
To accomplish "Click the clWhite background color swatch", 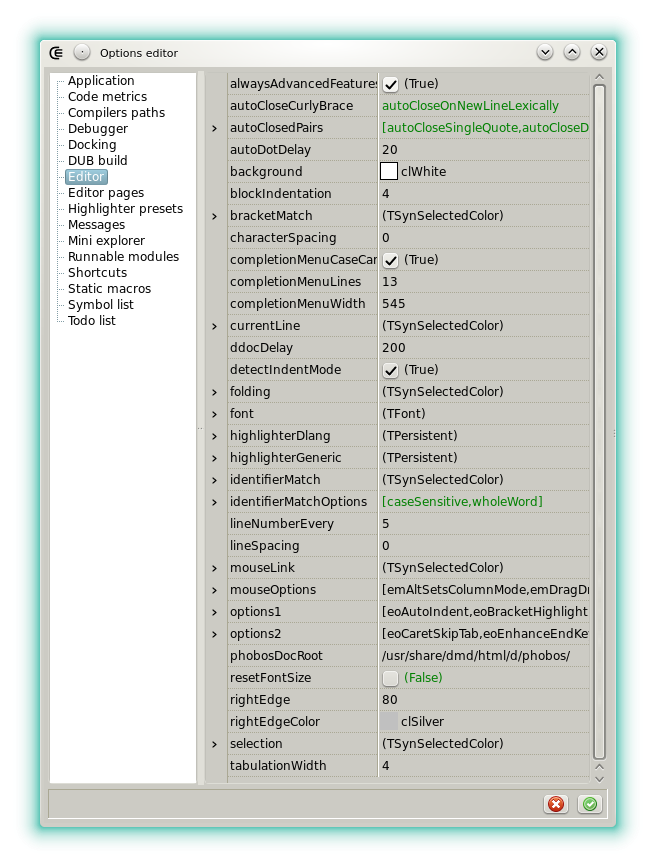I will 389,172.
